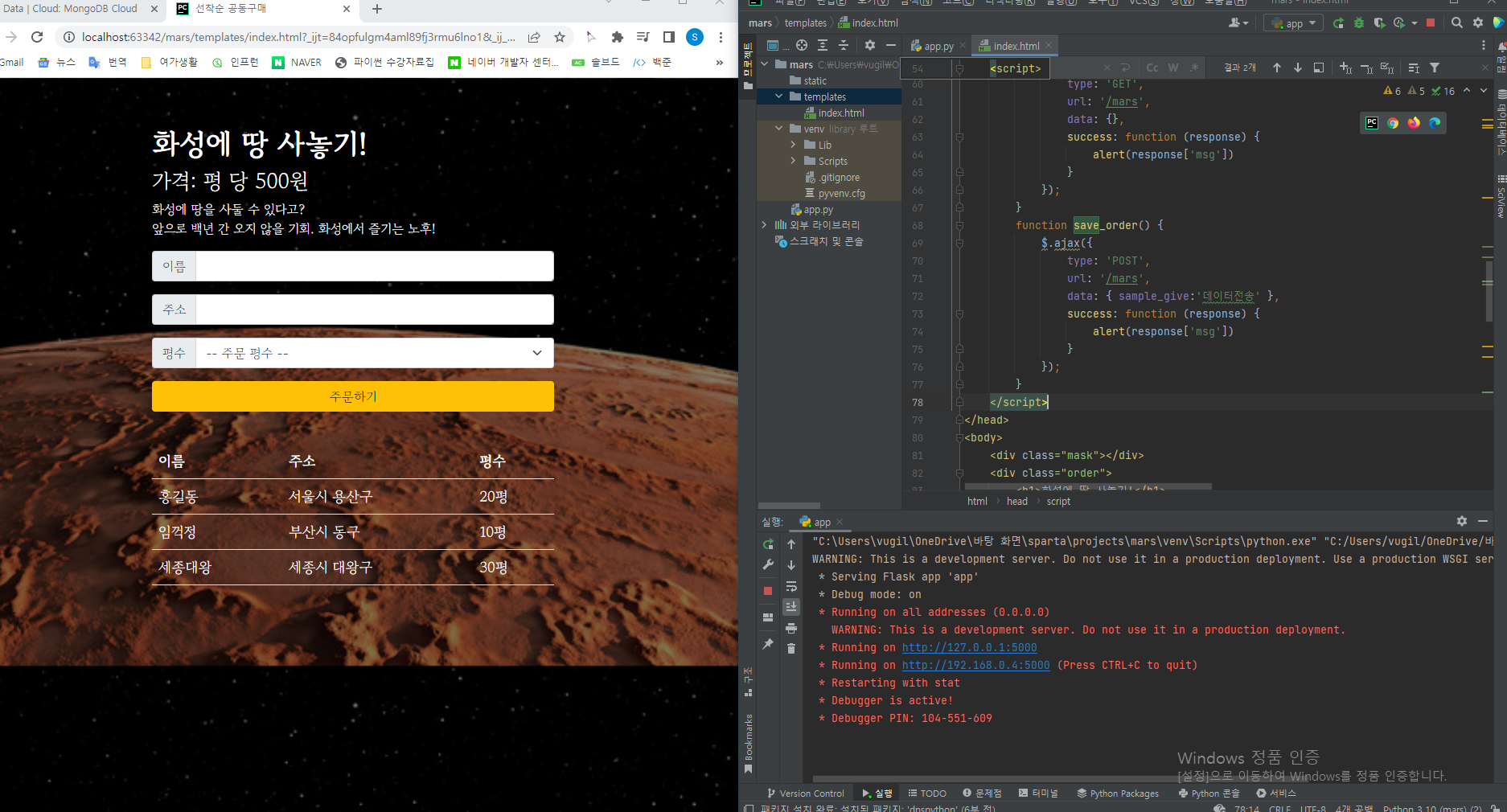Viewport: 1507px width, 812px height.
Task: Start debugging with the bug icon
Action: (x=1359, y=23)
